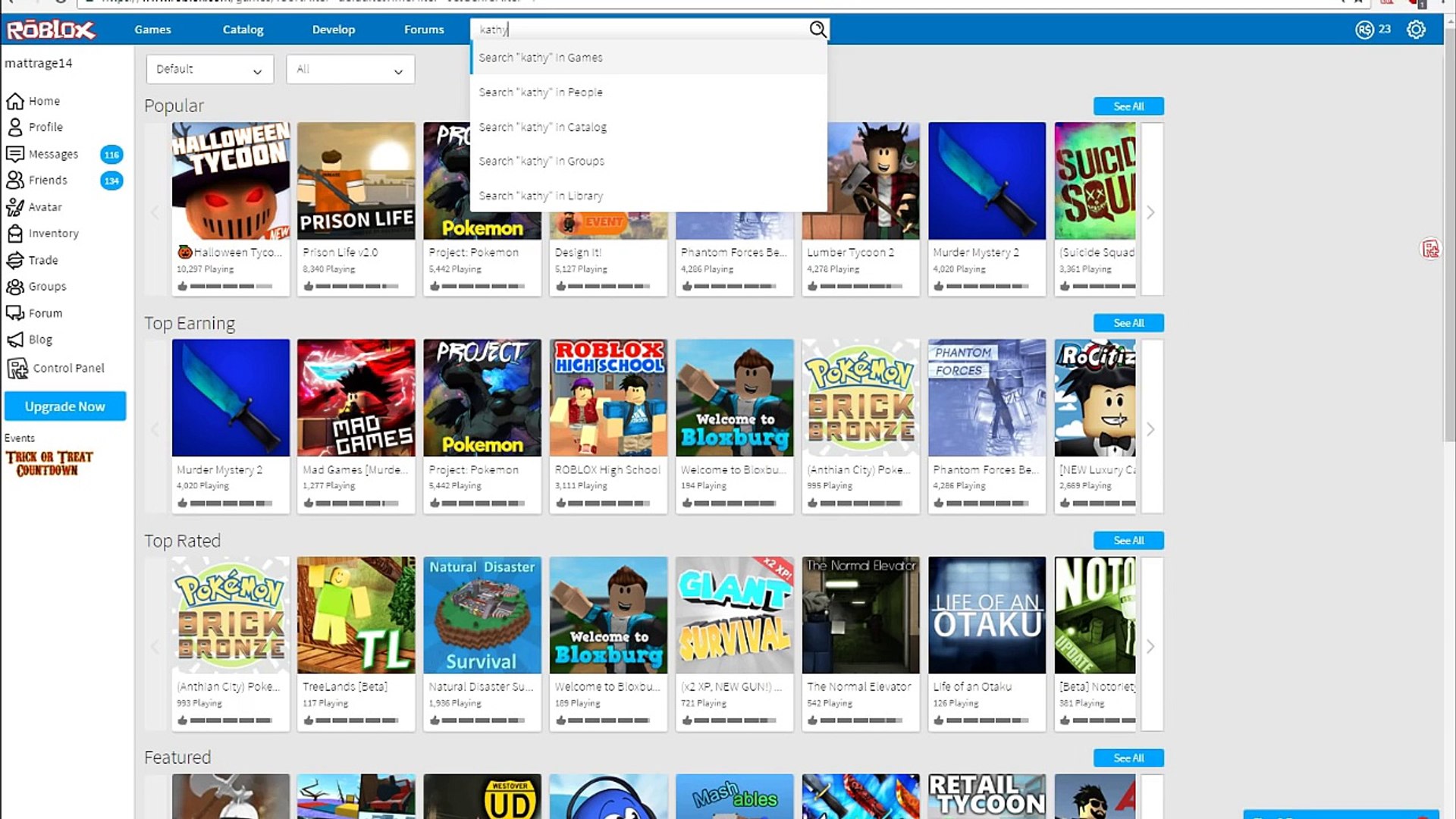Screen dimensions: 1456x819
Task: Click the Control Panel sidebar icon
Action: pos(17,369)
